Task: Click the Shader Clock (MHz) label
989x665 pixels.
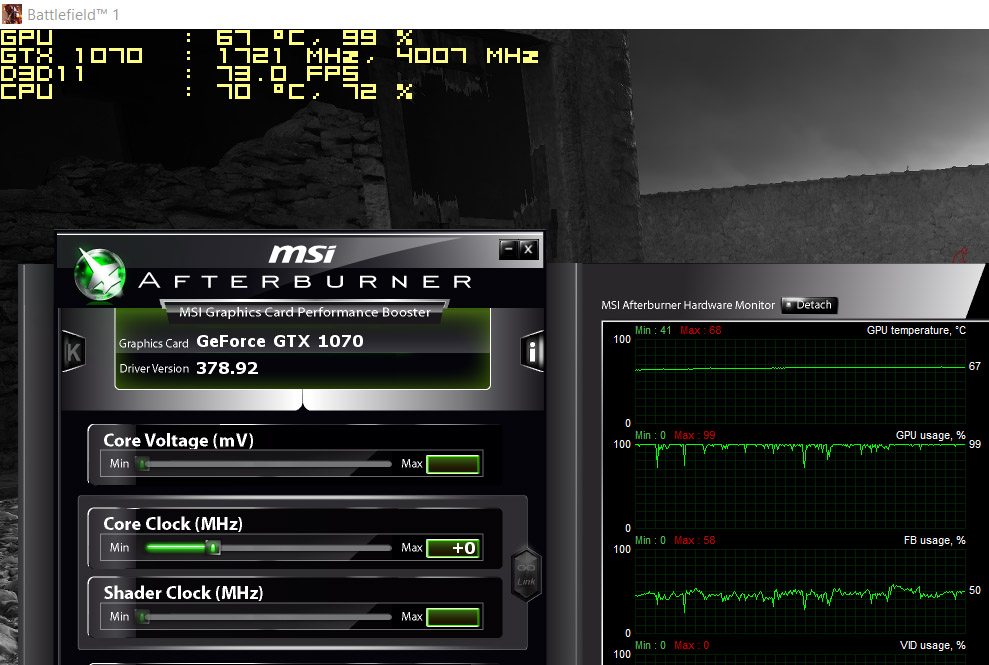Action: [183, 593]
